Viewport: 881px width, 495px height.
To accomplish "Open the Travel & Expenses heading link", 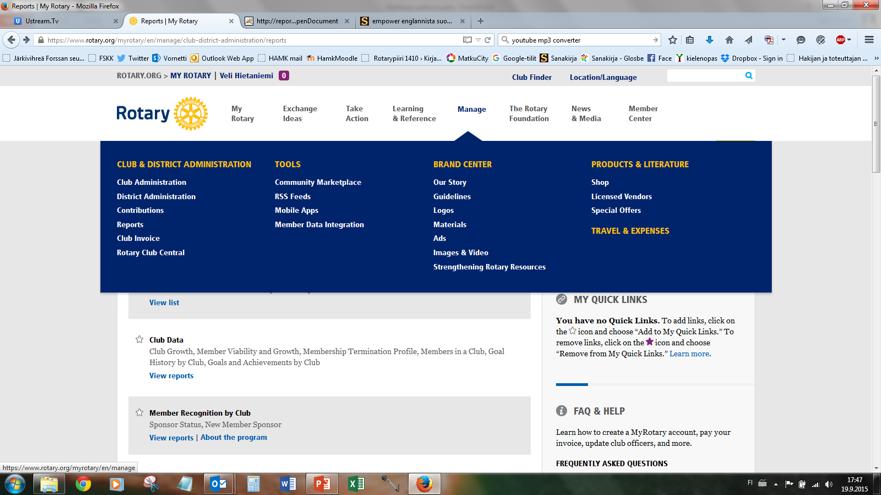I will pos(630,231).
